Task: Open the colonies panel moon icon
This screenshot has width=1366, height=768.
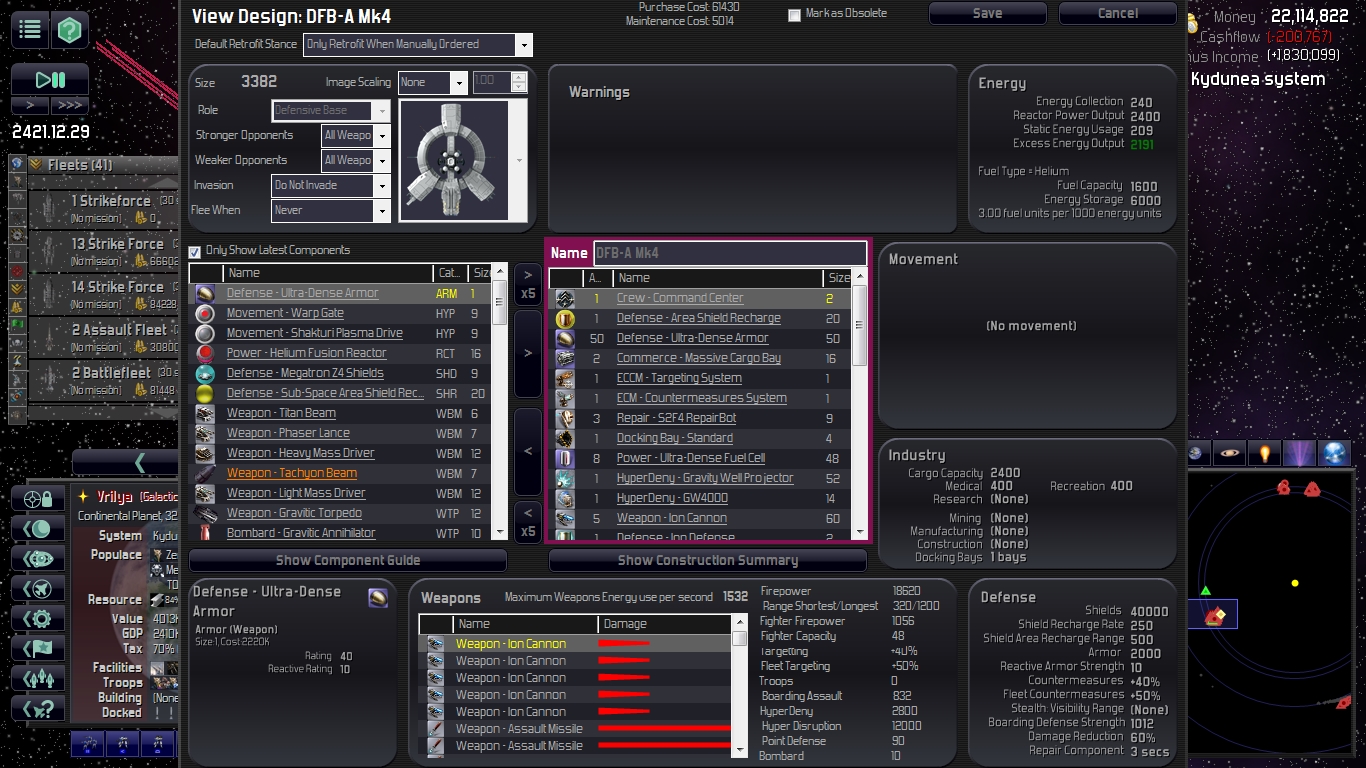Action: tap(38, 528)
